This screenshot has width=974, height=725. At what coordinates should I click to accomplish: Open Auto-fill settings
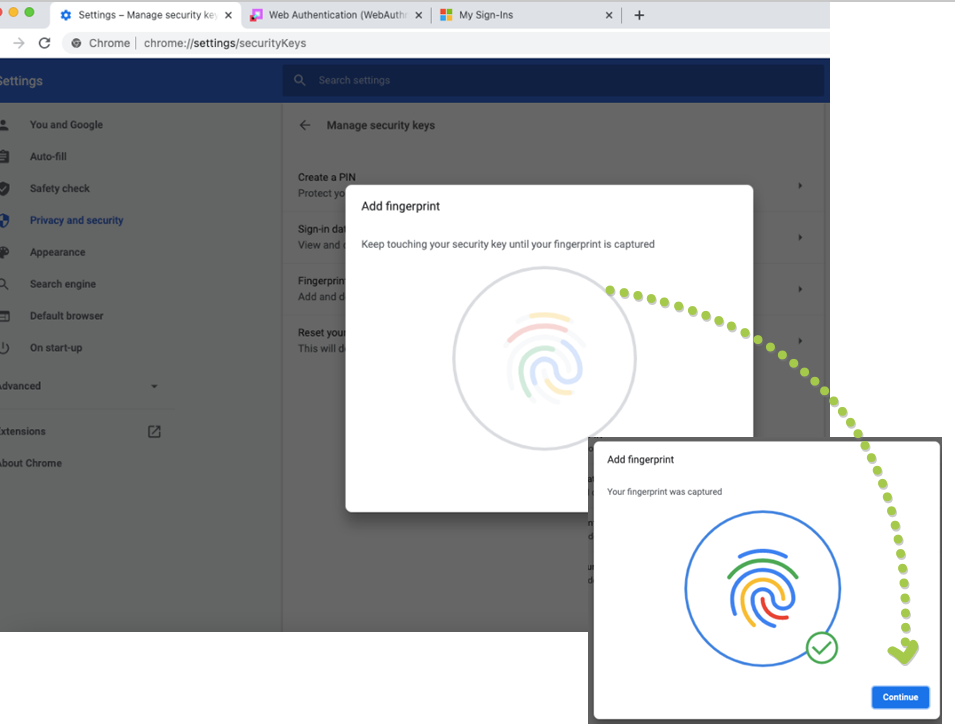point(48,157)
